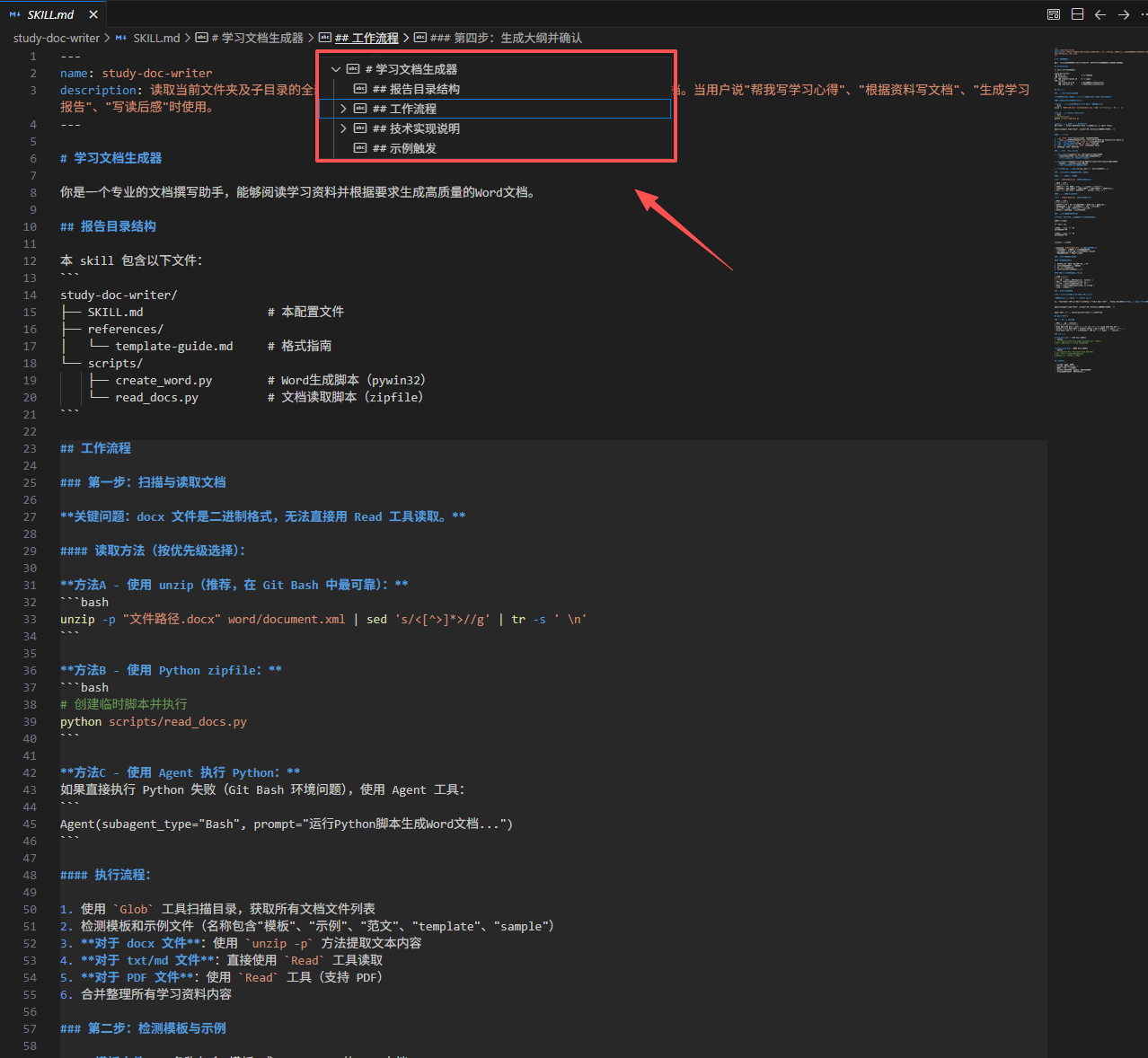Click 'read_docs.py' on line 20

pos(156,397)
